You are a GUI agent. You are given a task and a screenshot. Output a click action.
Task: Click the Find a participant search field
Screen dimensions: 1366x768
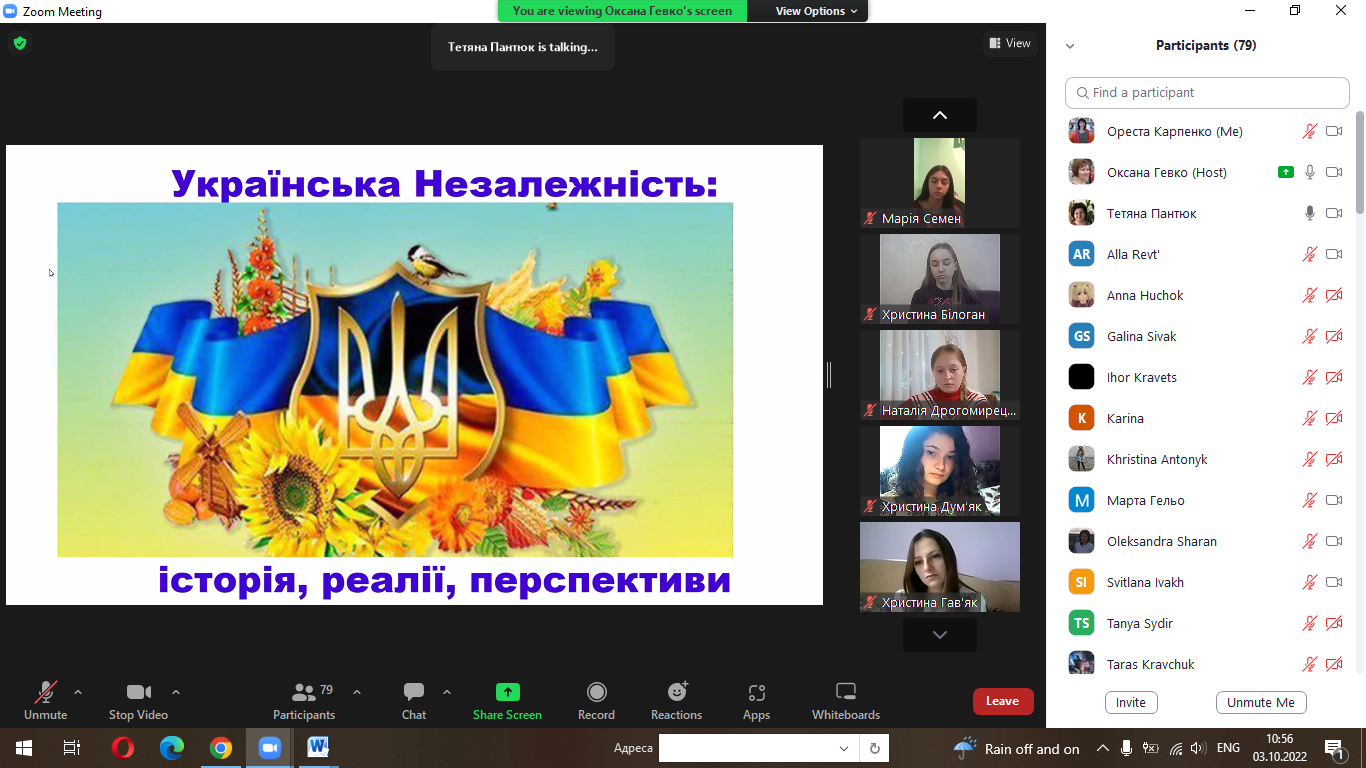pyautogui.click(x=1207, y=93)
